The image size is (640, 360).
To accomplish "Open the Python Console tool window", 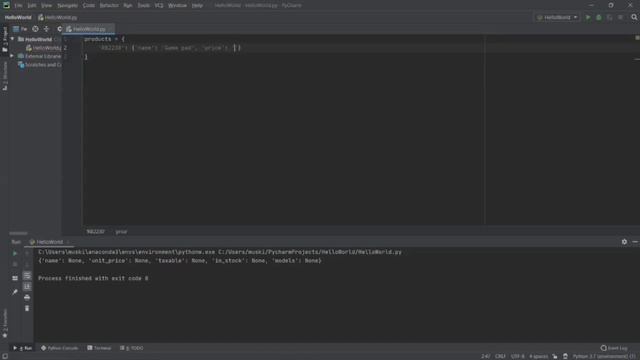I will [x=60, y=348].
